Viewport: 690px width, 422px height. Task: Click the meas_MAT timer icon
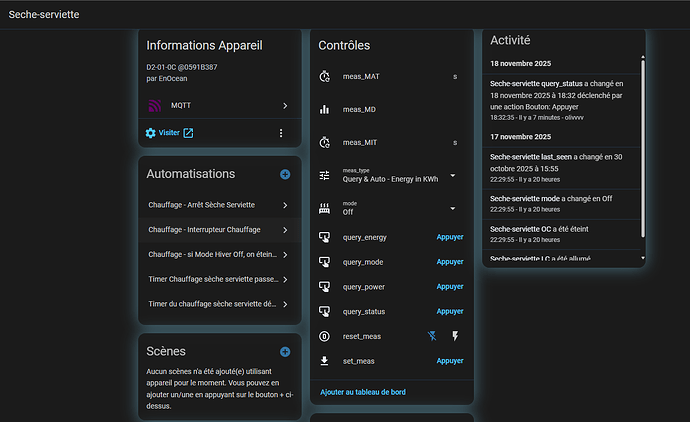pos(324,76)
